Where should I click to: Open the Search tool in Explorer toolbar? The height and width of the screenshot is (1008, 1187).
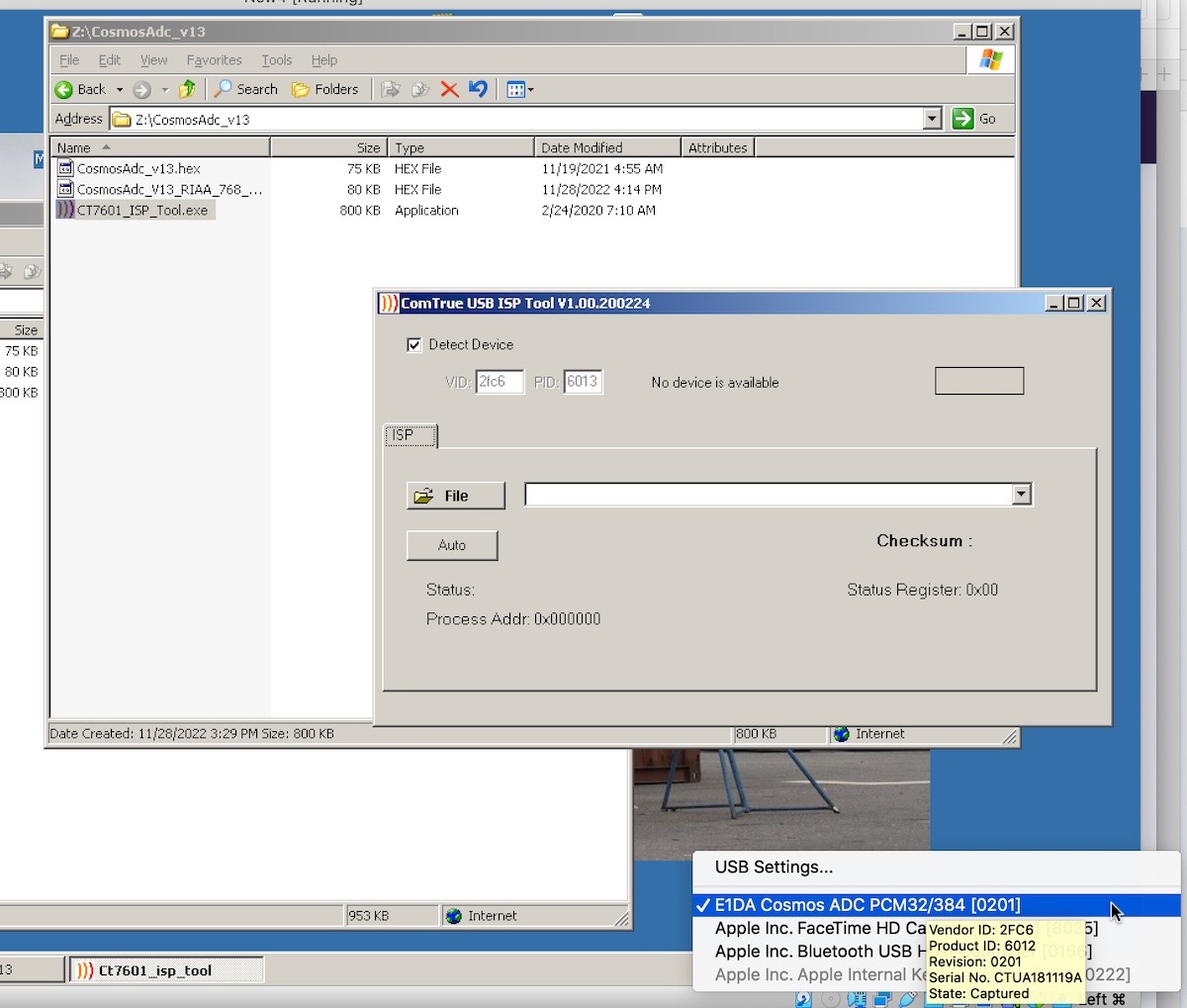click(x=246, y=89)
